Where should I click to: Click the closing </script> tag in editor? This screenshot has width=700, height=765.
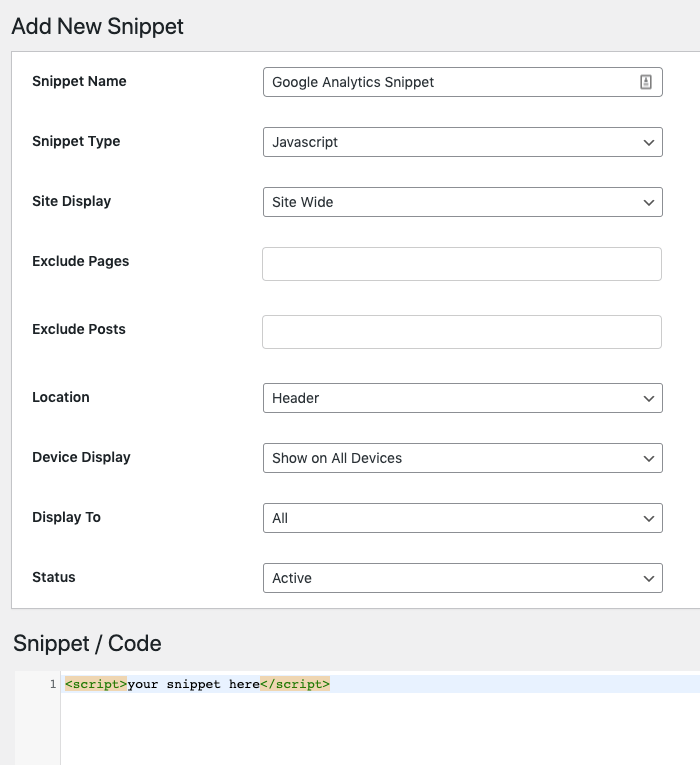295,684
